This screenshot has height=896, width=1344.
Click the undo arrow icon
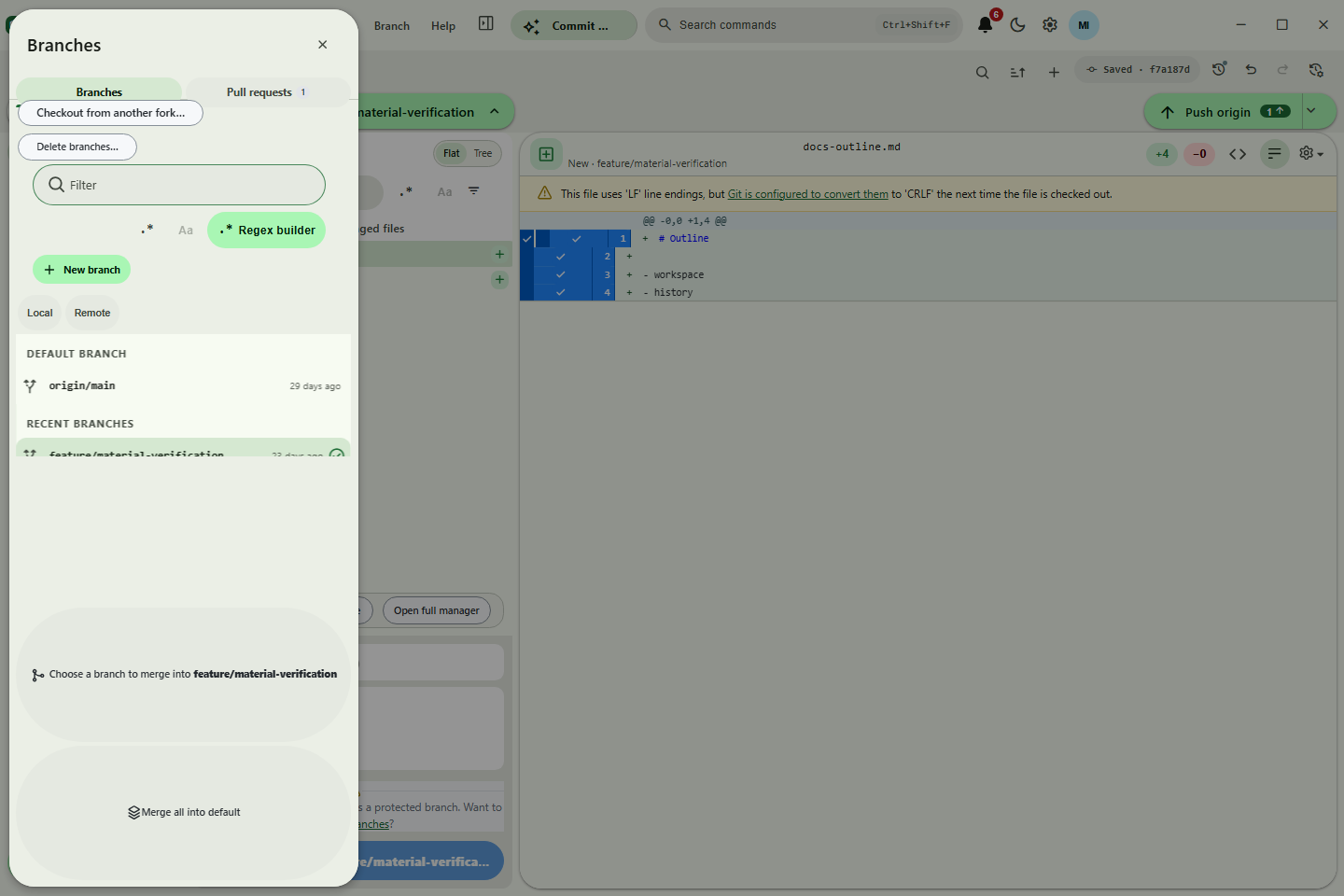[1251, 69]
